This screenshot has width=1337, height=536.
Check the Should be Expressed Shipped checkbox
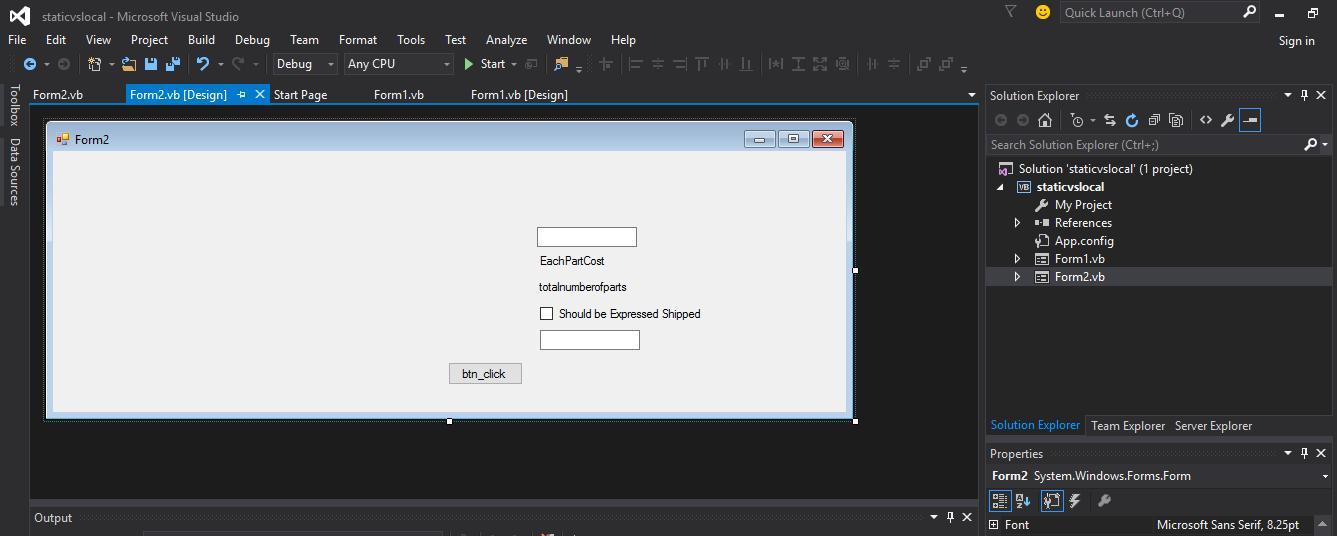(x=546, y=314)
